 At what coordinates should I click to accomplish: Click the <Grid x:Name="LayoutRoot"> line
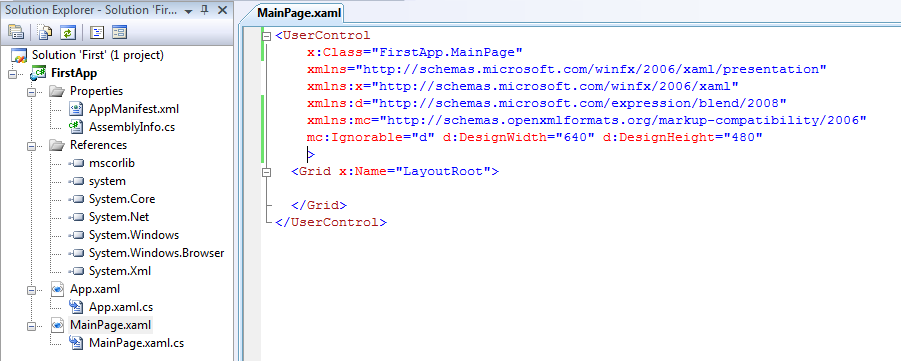395,171
